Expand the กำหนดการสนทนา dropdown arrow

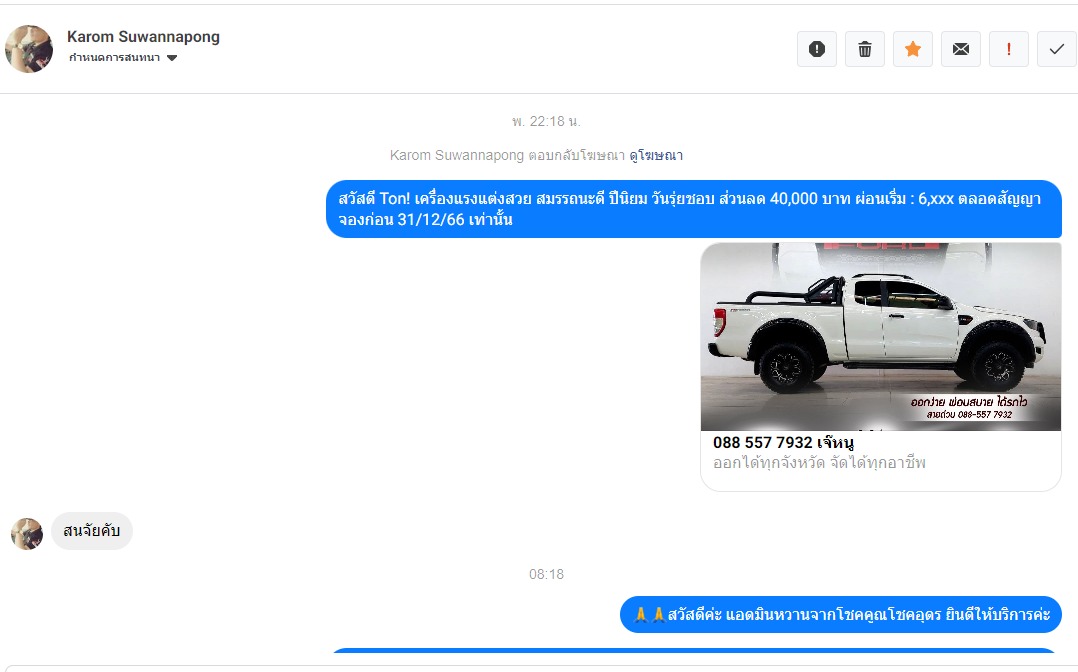coord(172,58)
